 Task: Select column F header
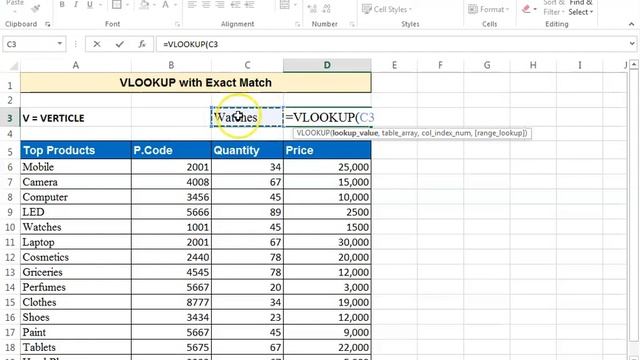click(x=440, y=65)
